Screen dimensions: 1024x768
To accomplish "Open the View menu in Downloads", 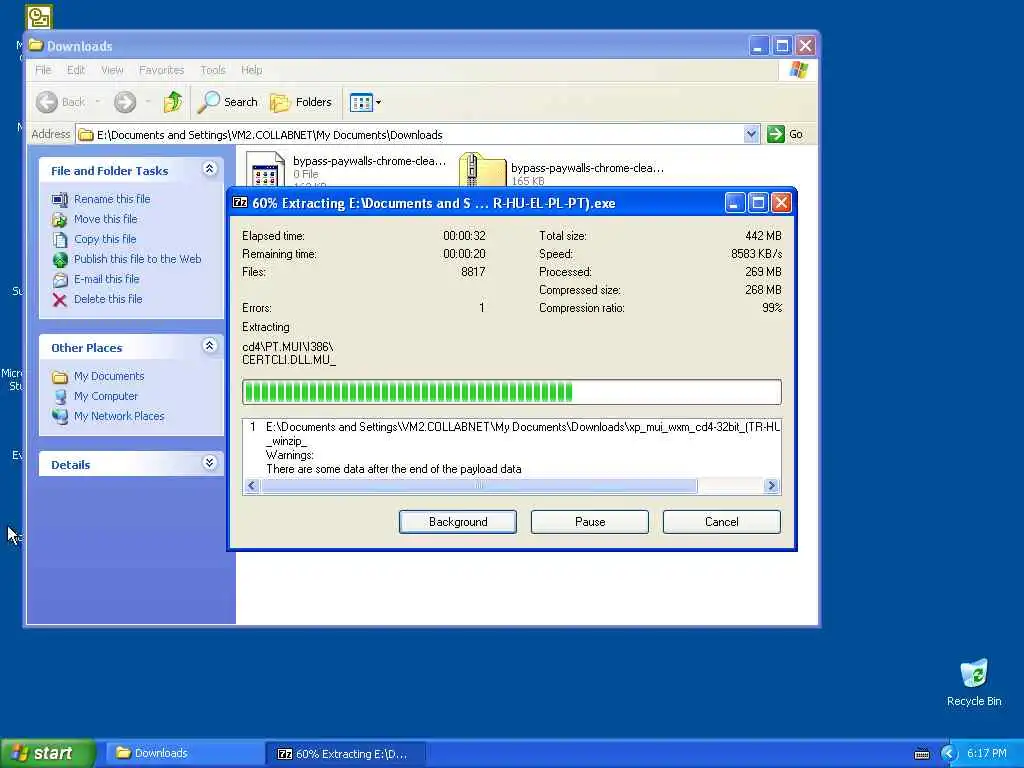I will 112,70.
